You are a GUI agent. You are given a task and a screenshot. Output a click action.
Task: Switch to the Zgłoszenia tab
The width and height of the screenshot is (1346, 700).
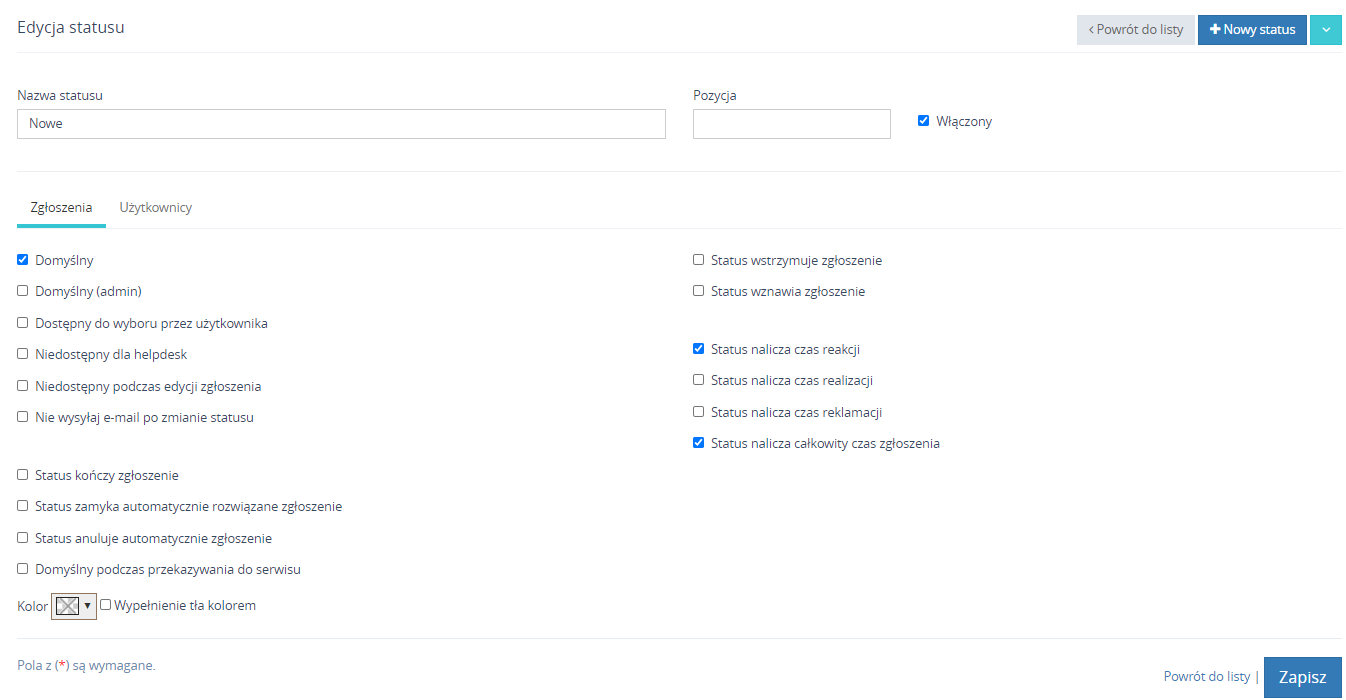(x=62, y=208)
